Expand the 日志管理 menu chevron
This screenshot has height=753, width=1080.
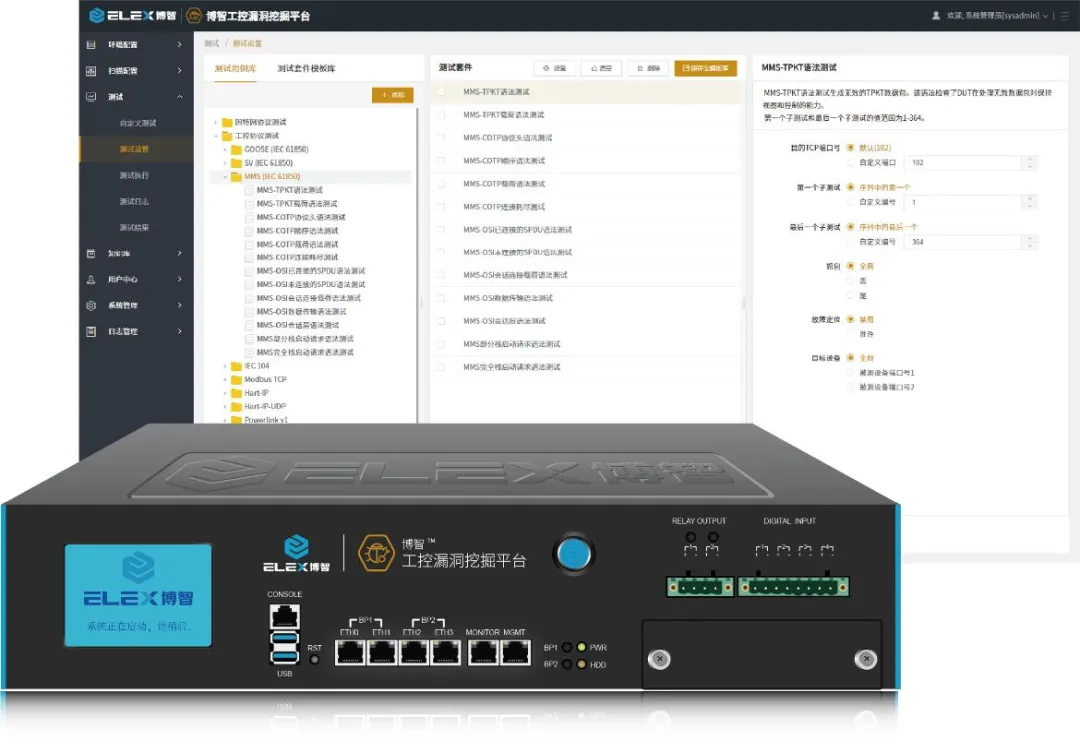180,331
